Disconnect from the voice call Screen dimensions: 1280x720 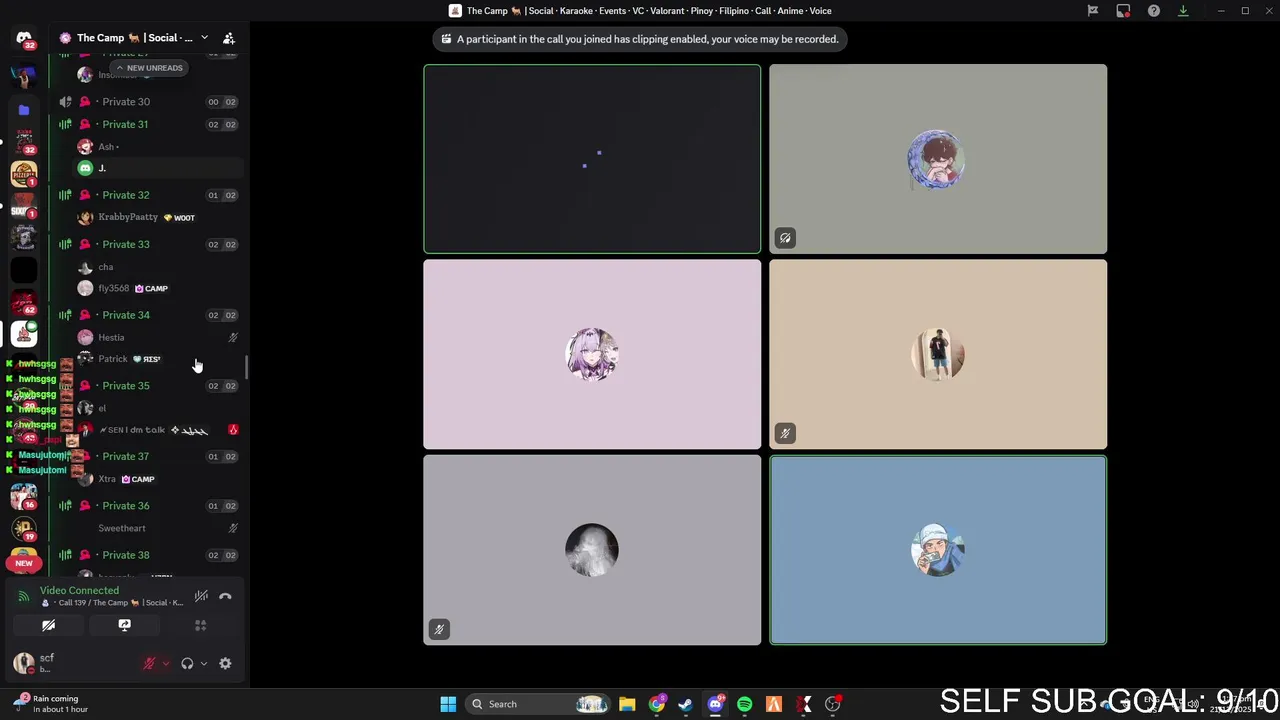click(225, 596)
